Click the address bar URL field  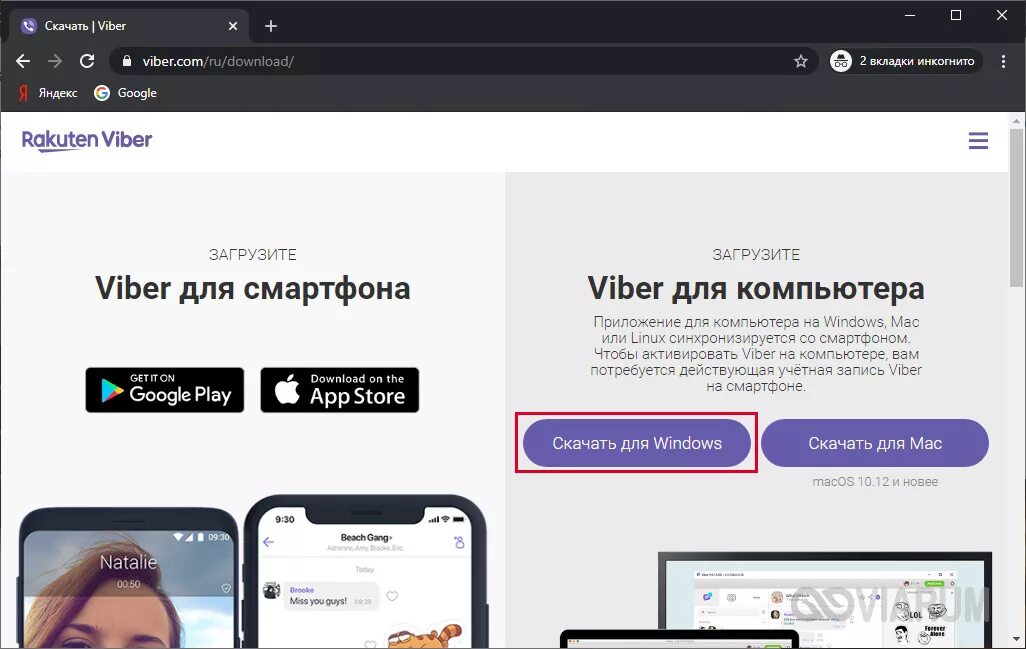click(458, 61)
